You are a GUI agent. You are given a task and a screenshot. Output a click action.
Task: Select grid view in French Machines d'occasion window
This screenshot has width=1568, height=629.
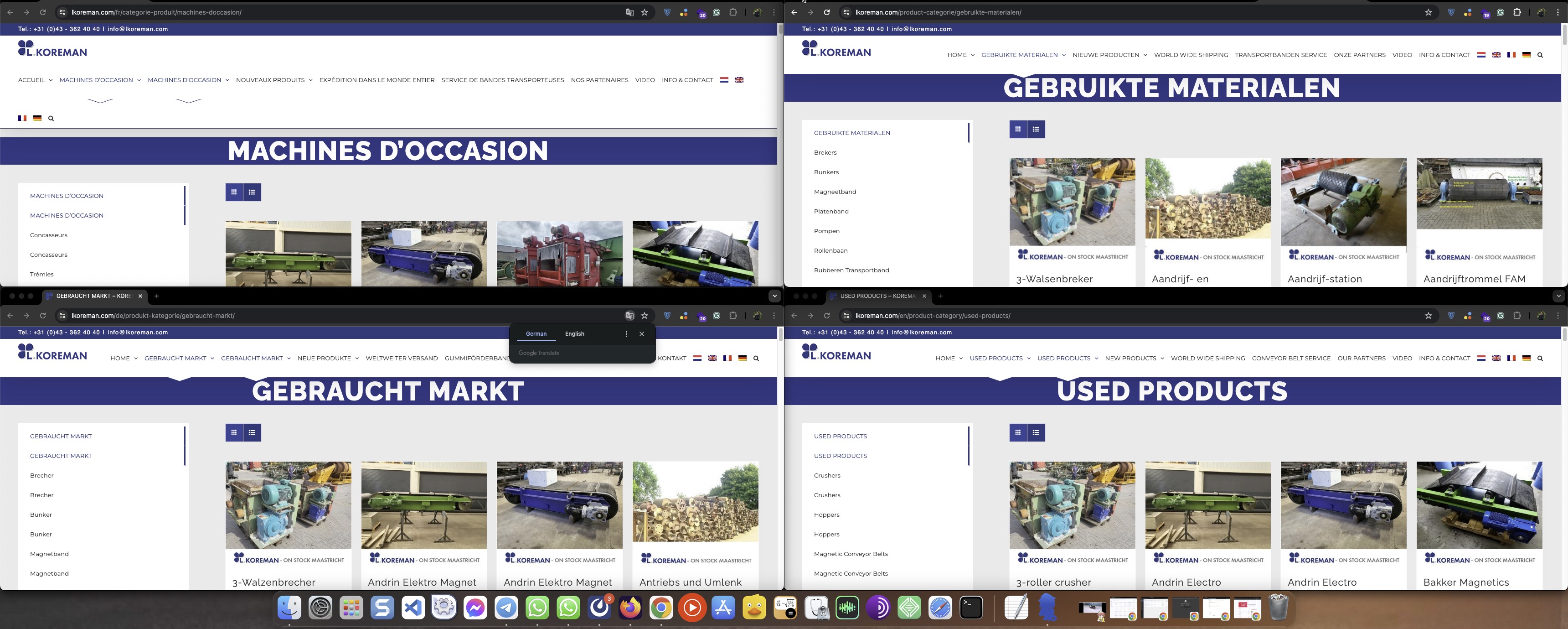click(x=234, y=192)
